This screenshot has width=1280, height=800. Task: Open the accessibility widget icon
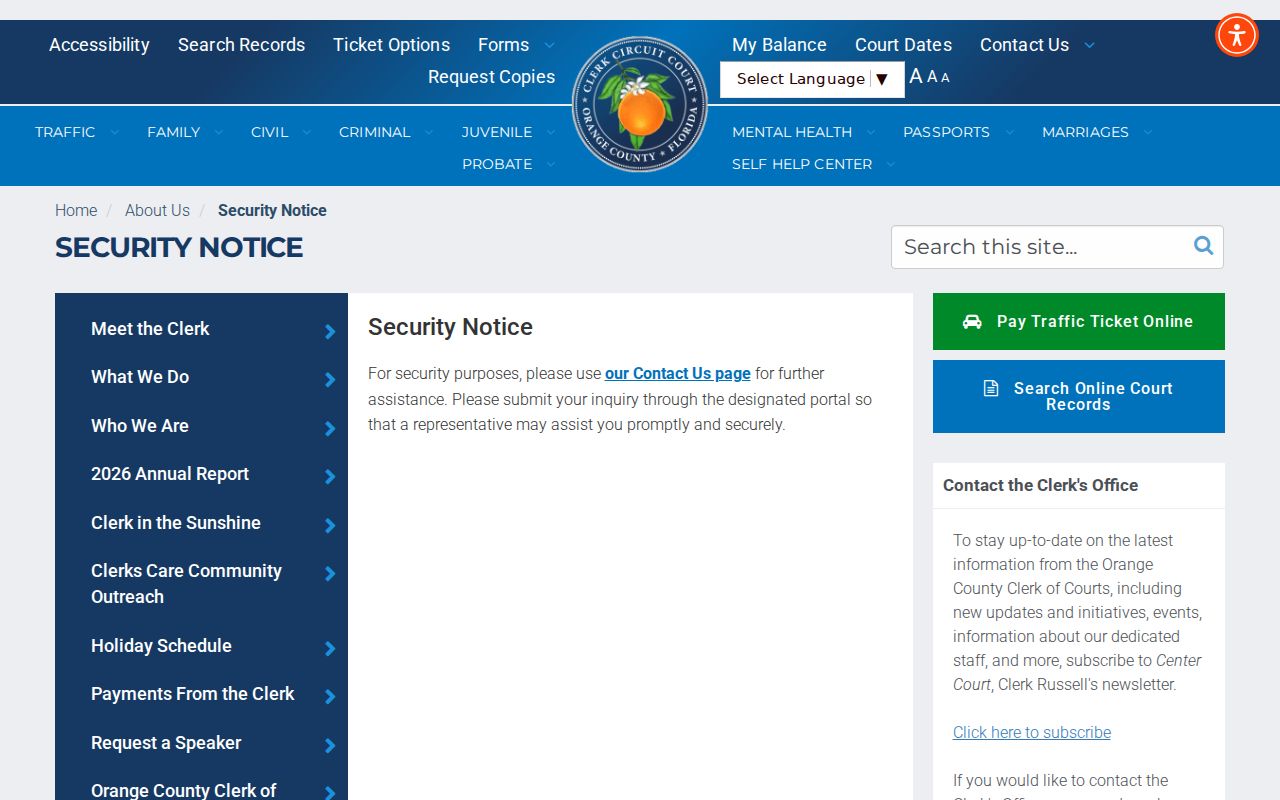[x=1237, y=35]
